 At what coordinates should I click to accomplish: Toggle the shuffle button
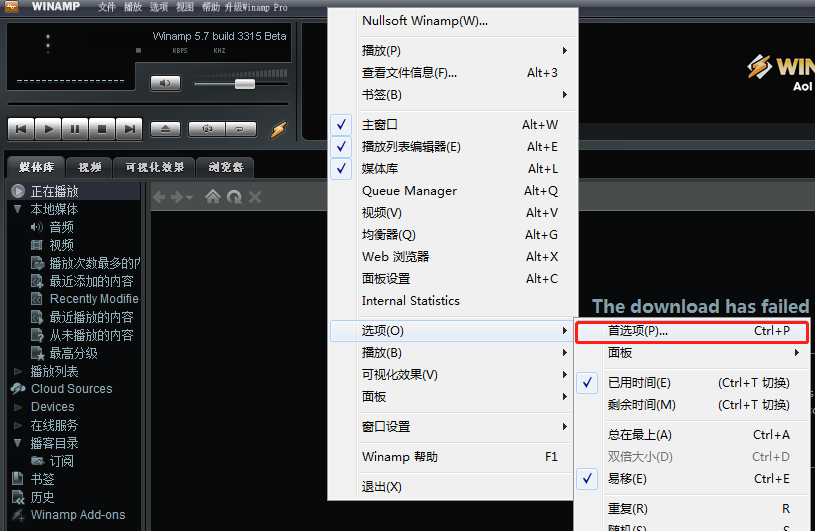[x=207, y=129]
